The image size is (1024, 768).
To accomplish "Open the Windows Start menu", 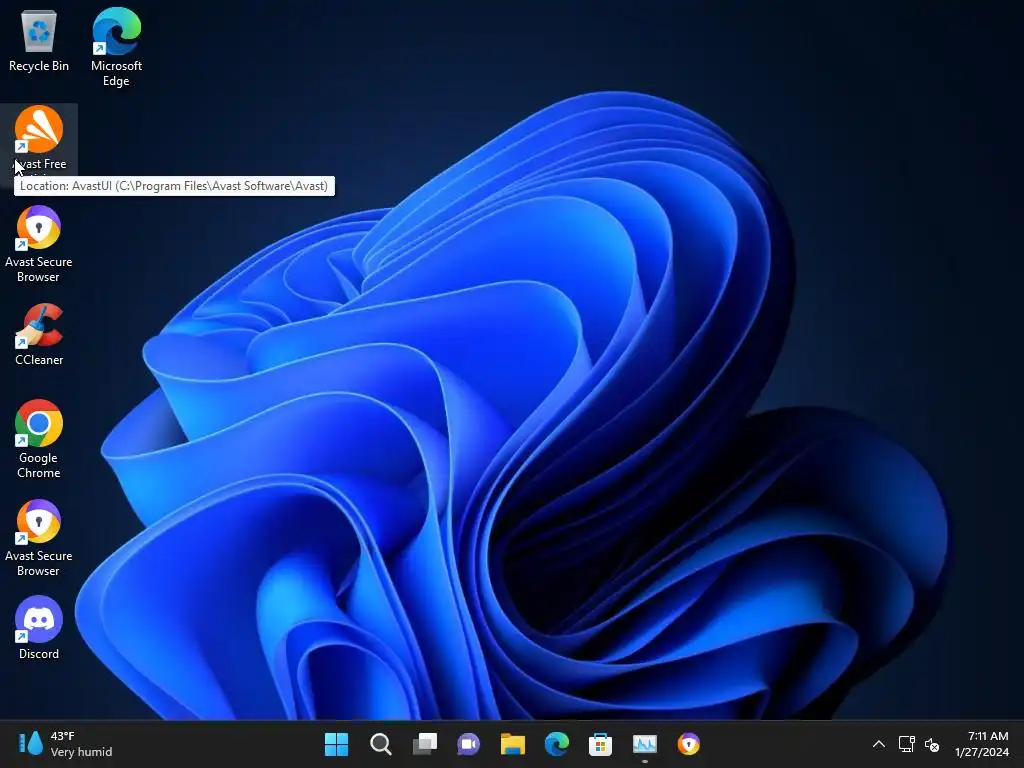I will pos(336,744).
